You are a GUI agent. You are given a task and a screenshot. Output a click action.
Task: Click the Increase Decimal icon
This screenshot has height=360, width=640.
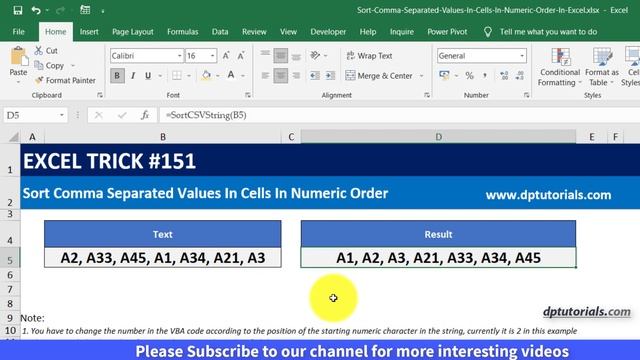tap(504, 76)
